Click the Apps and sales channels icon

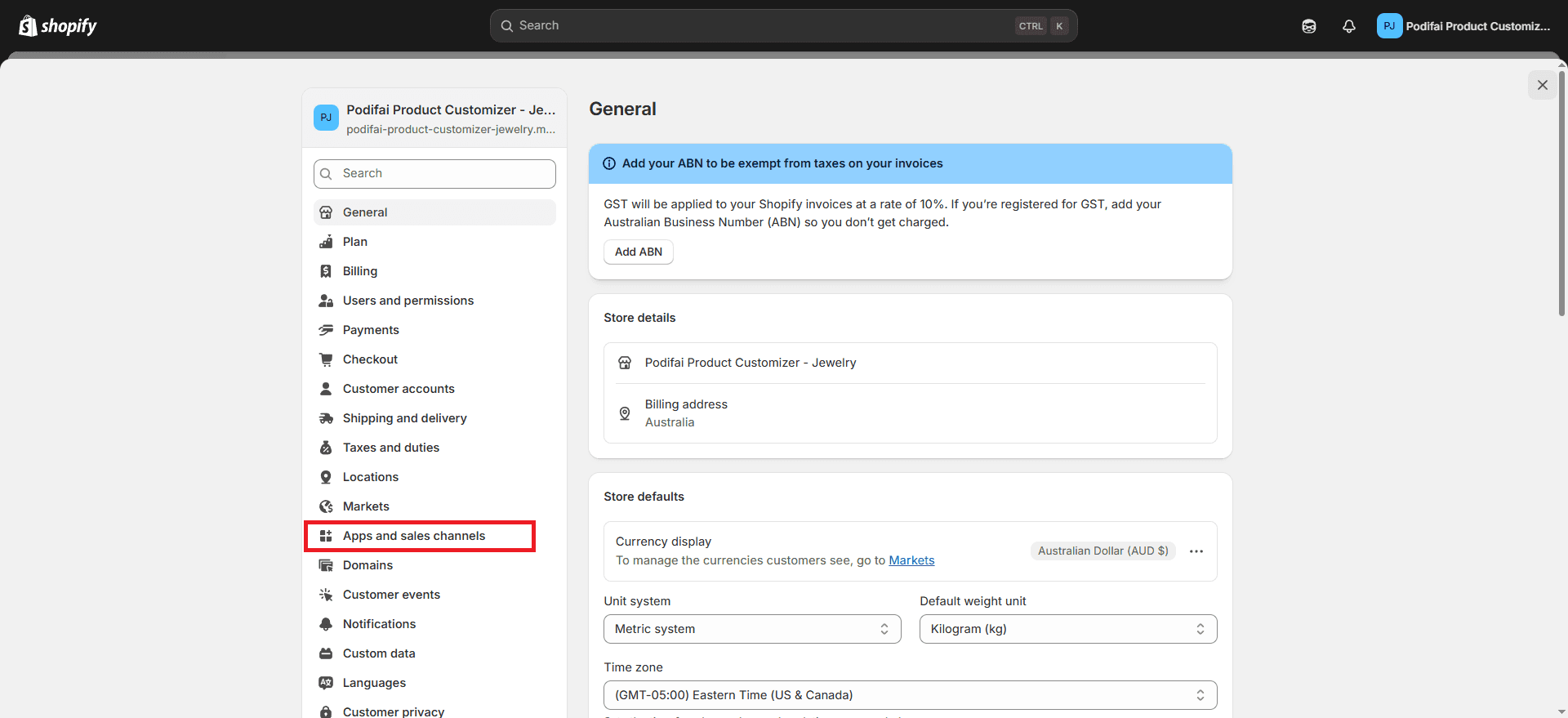[x=326, y=536]
